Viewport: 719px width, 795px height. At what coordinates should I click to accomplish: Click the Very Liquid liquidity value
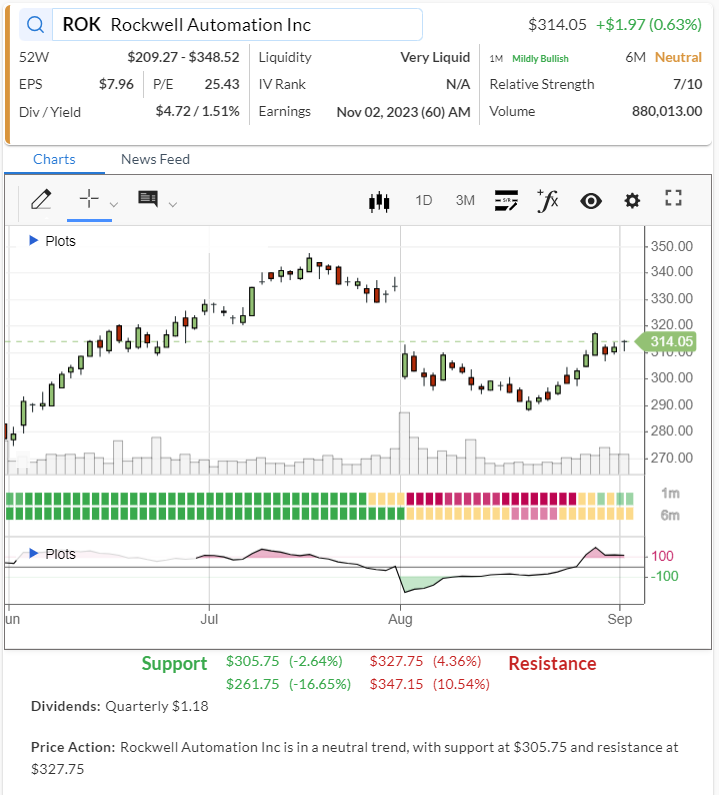[x=435, y=57]
